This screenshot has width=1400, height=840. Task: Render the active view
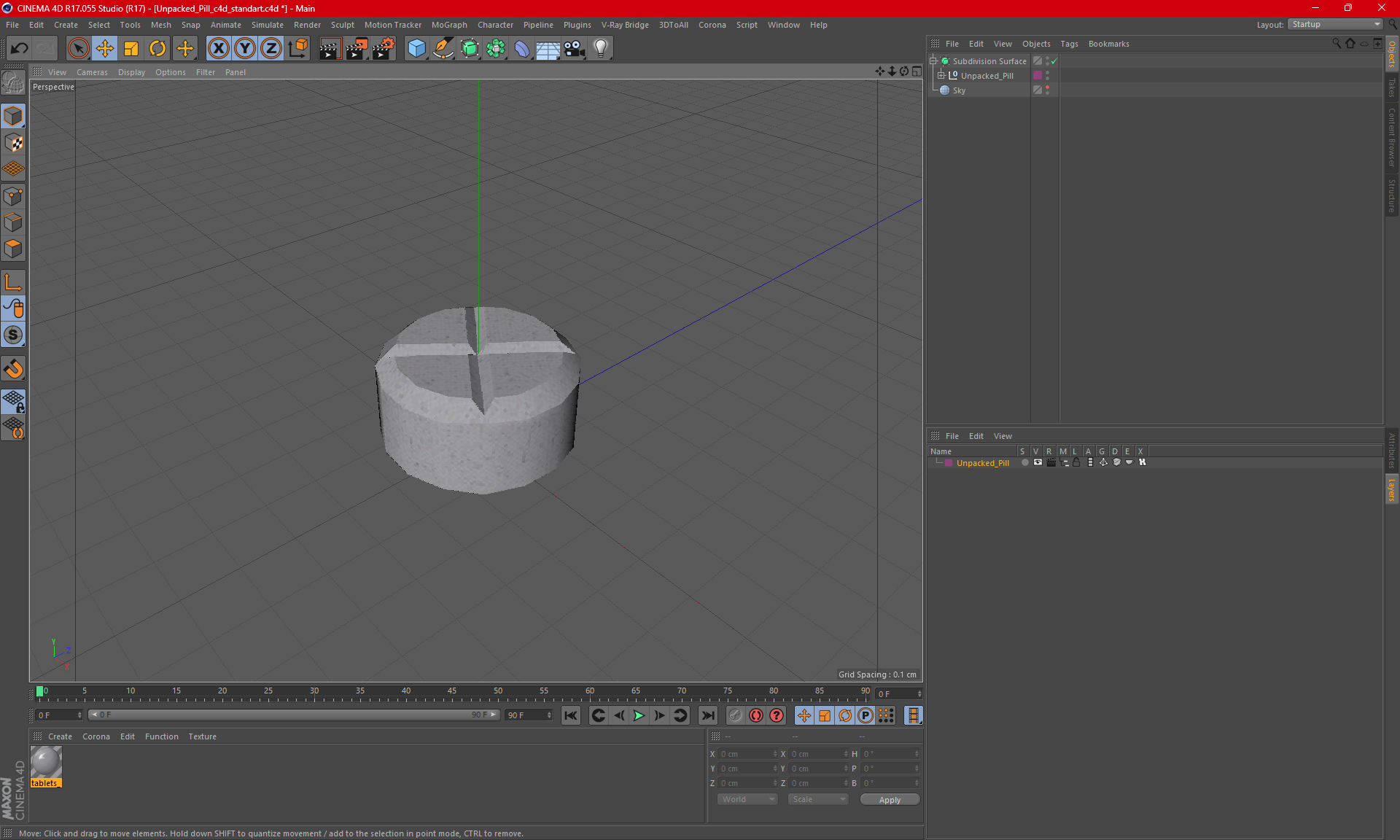point(330,48)
